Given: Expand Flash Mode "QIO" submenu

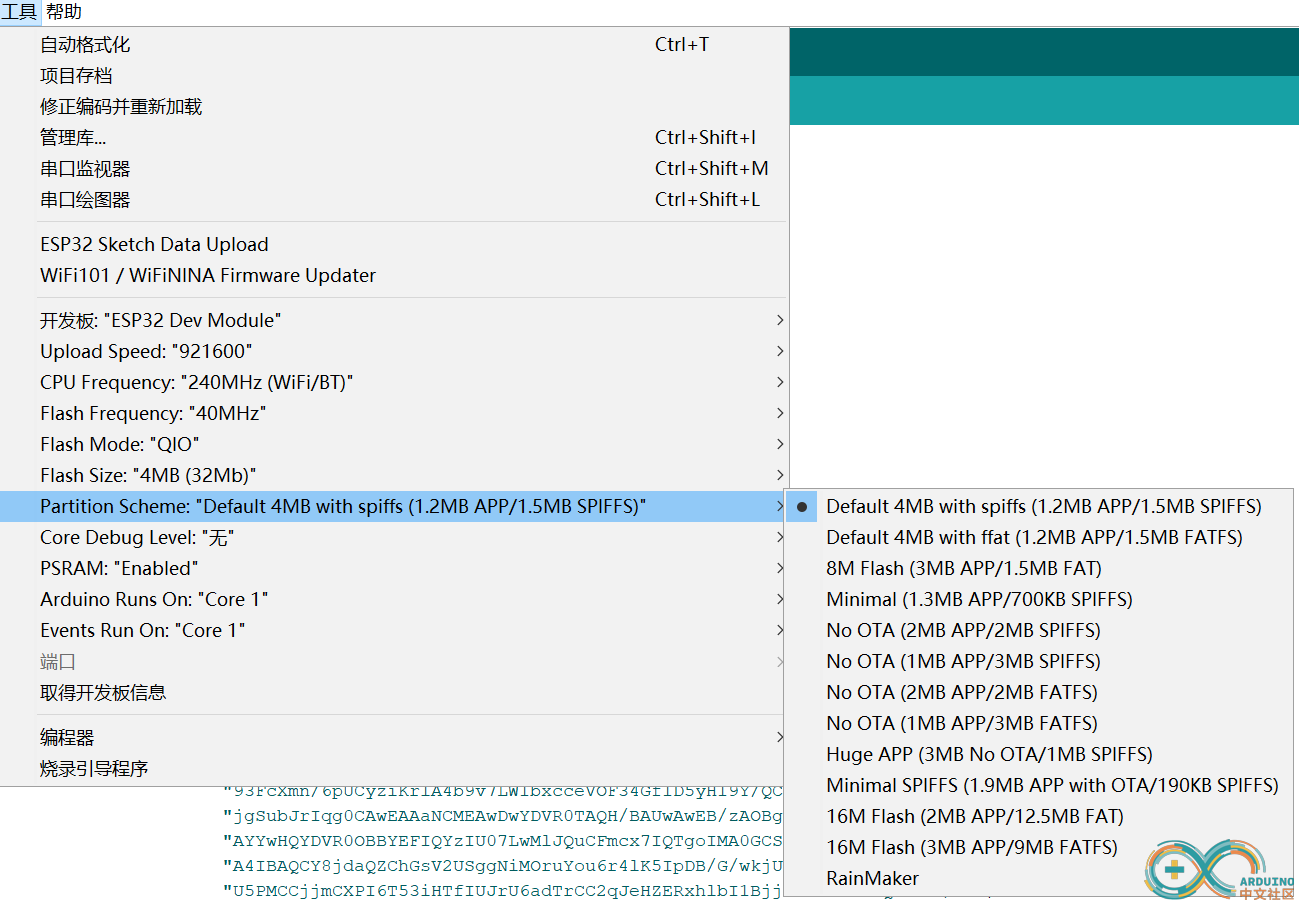Looking at the screenshot, I should click(395, 445).
